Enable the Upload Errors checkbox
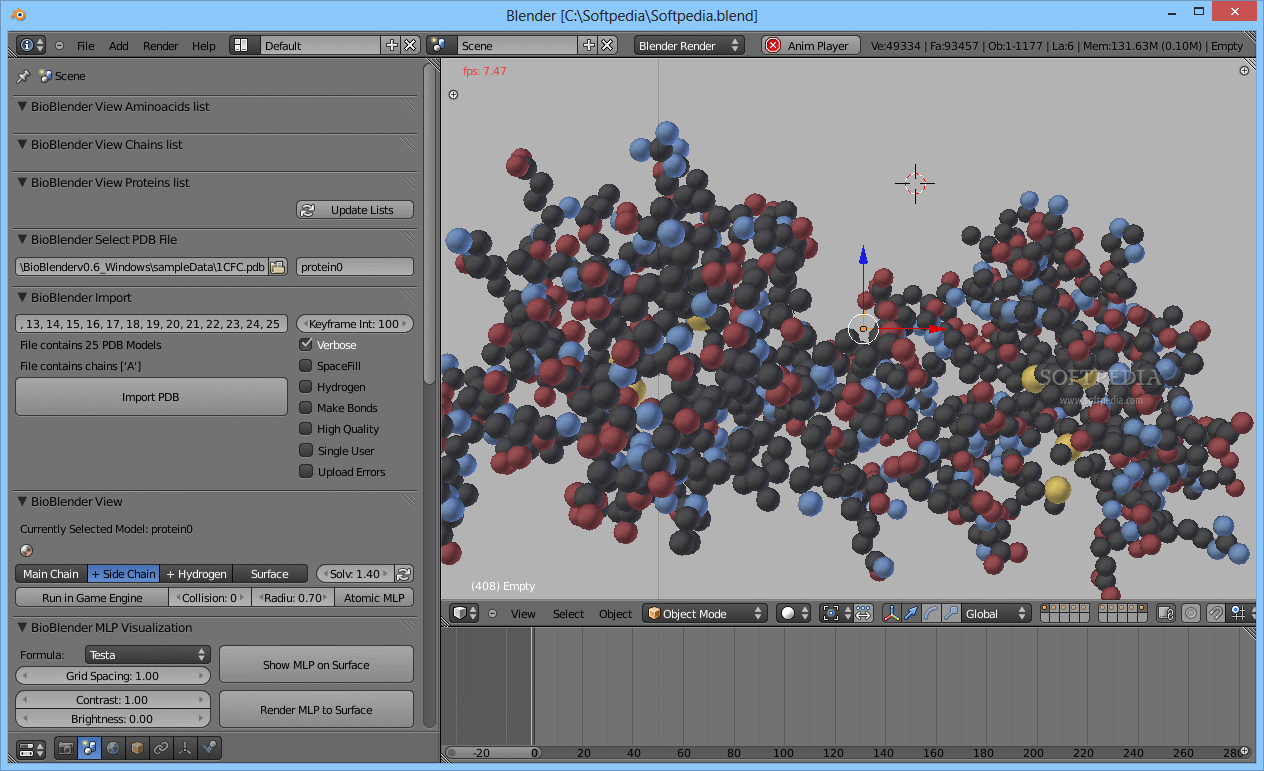The width and height of the screenshot is (1264, 771). coord(306,472)
